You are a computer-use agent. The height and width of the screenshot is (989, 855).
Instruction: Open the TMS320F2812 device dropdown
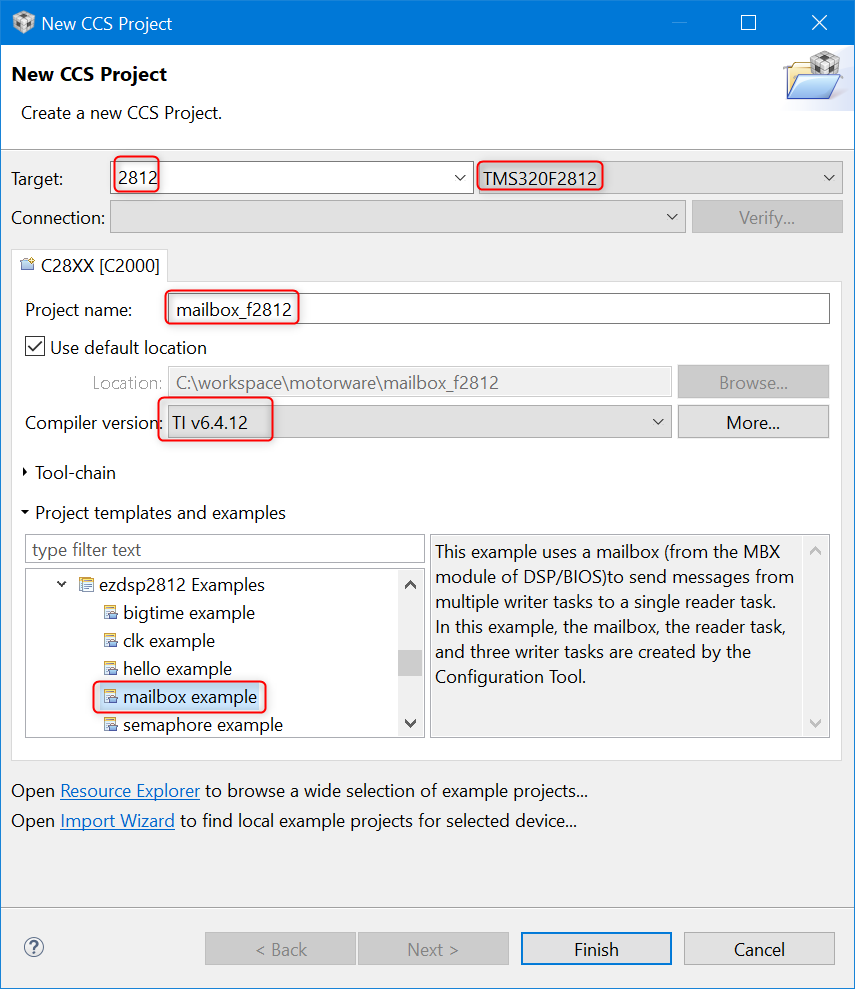828,178
